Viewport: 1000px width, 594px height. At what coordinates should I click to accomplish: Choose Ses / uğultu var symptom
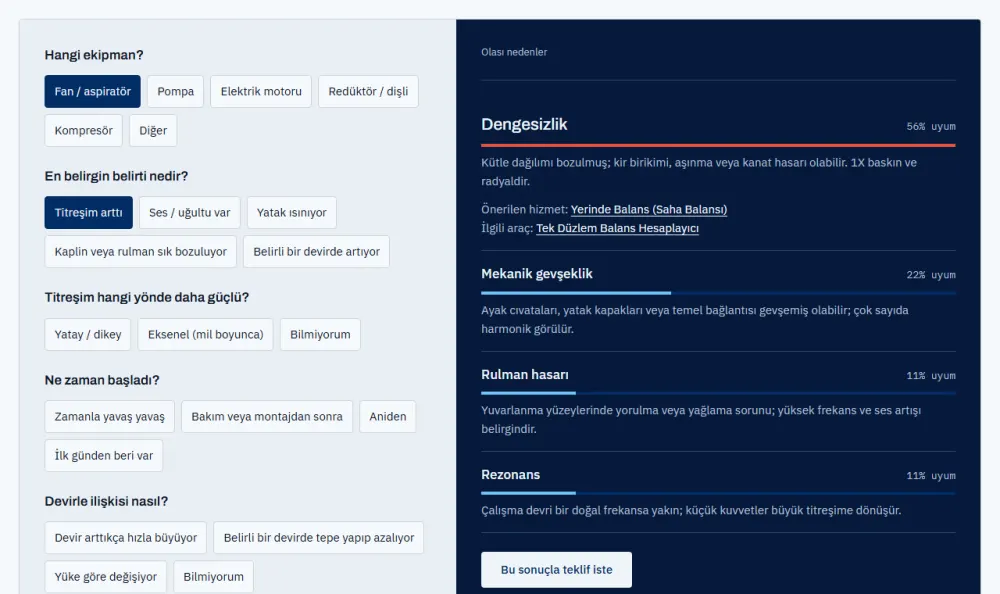point(189,212)
